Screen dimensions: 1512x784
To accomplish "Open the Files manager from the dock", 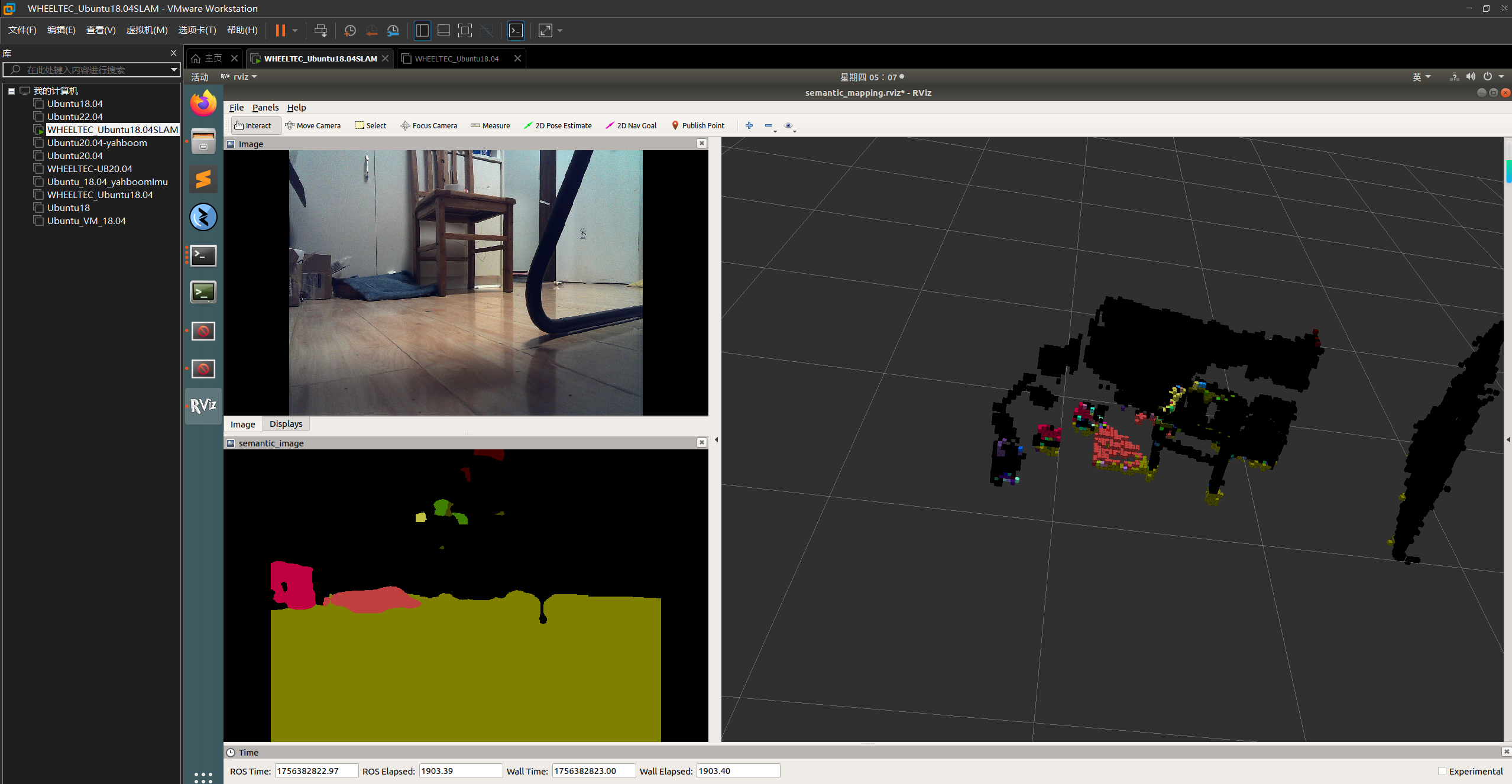I will [x=203, y=142].
